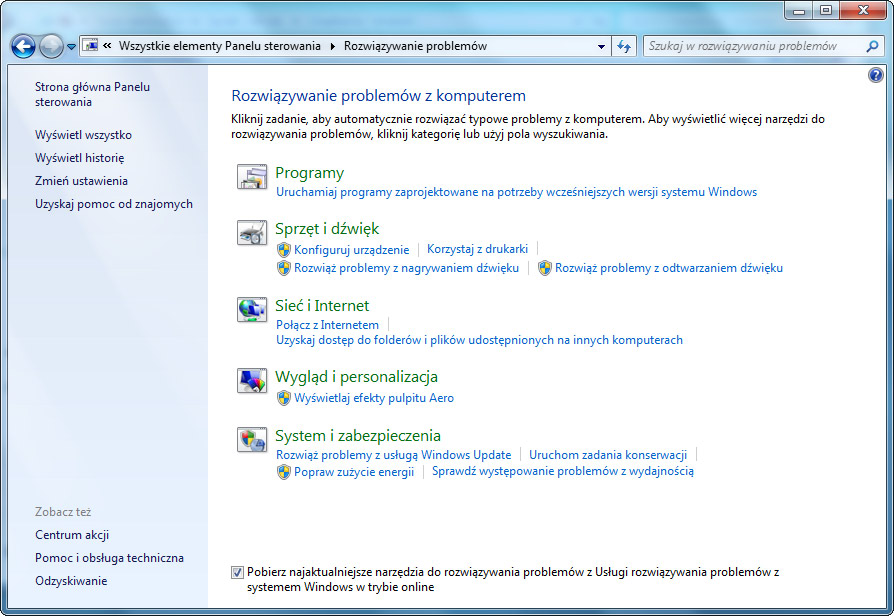Click the Refresh button beside address bar
Image resolution: width=894 pixels, height=616 pixels.
pos(624,46)
